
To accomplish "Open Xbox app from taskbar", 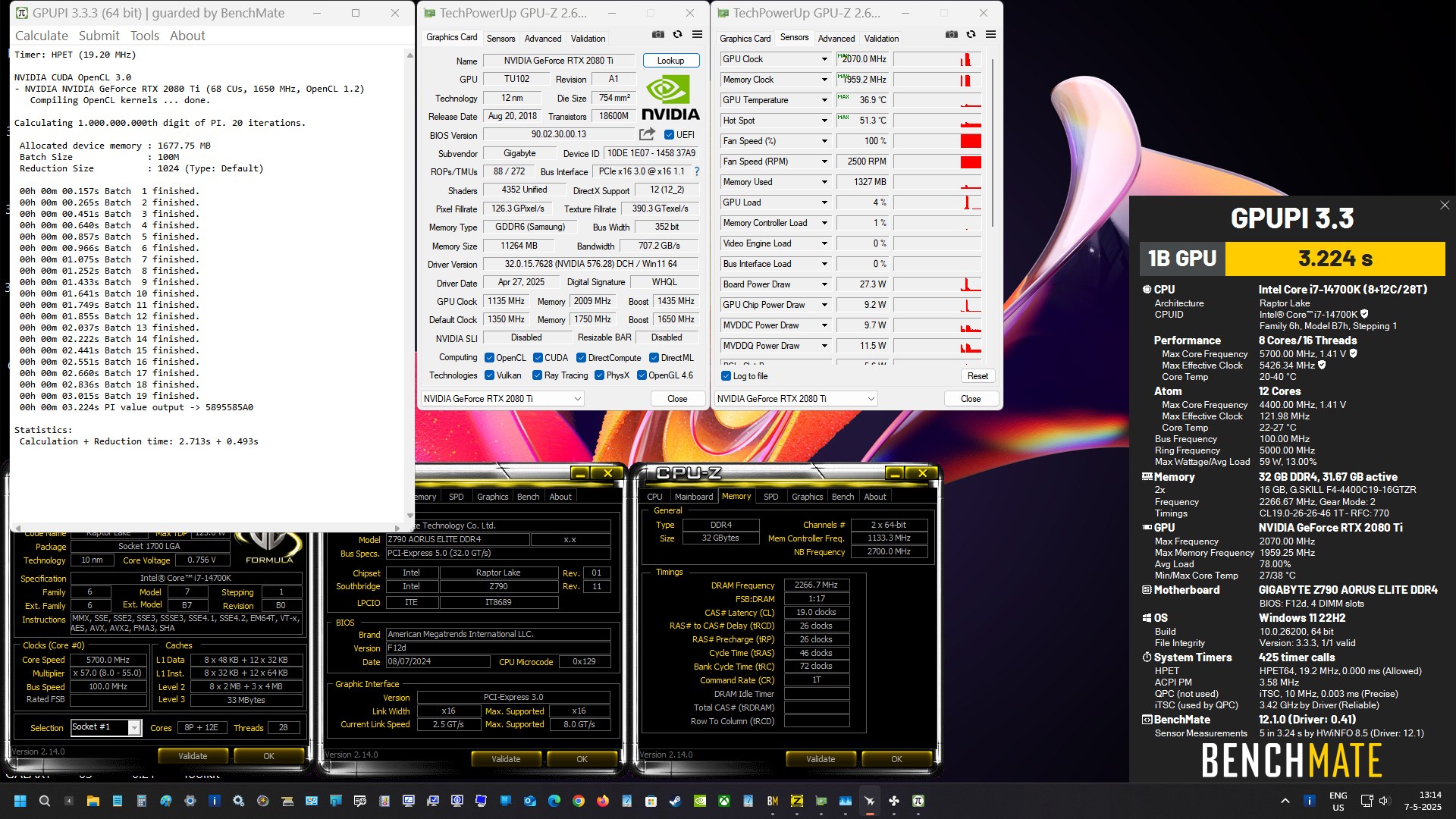I will click(x=724, y=801).
